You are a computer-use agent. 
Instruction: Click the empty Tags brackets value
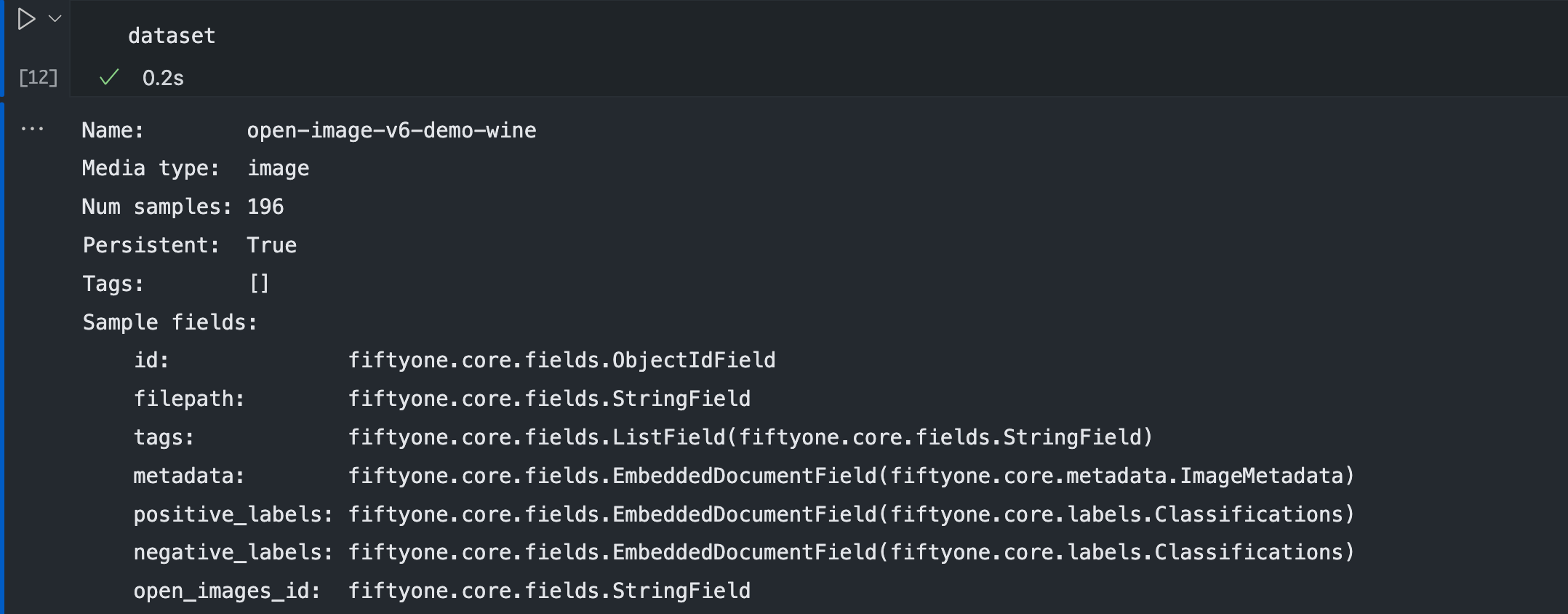259,284
